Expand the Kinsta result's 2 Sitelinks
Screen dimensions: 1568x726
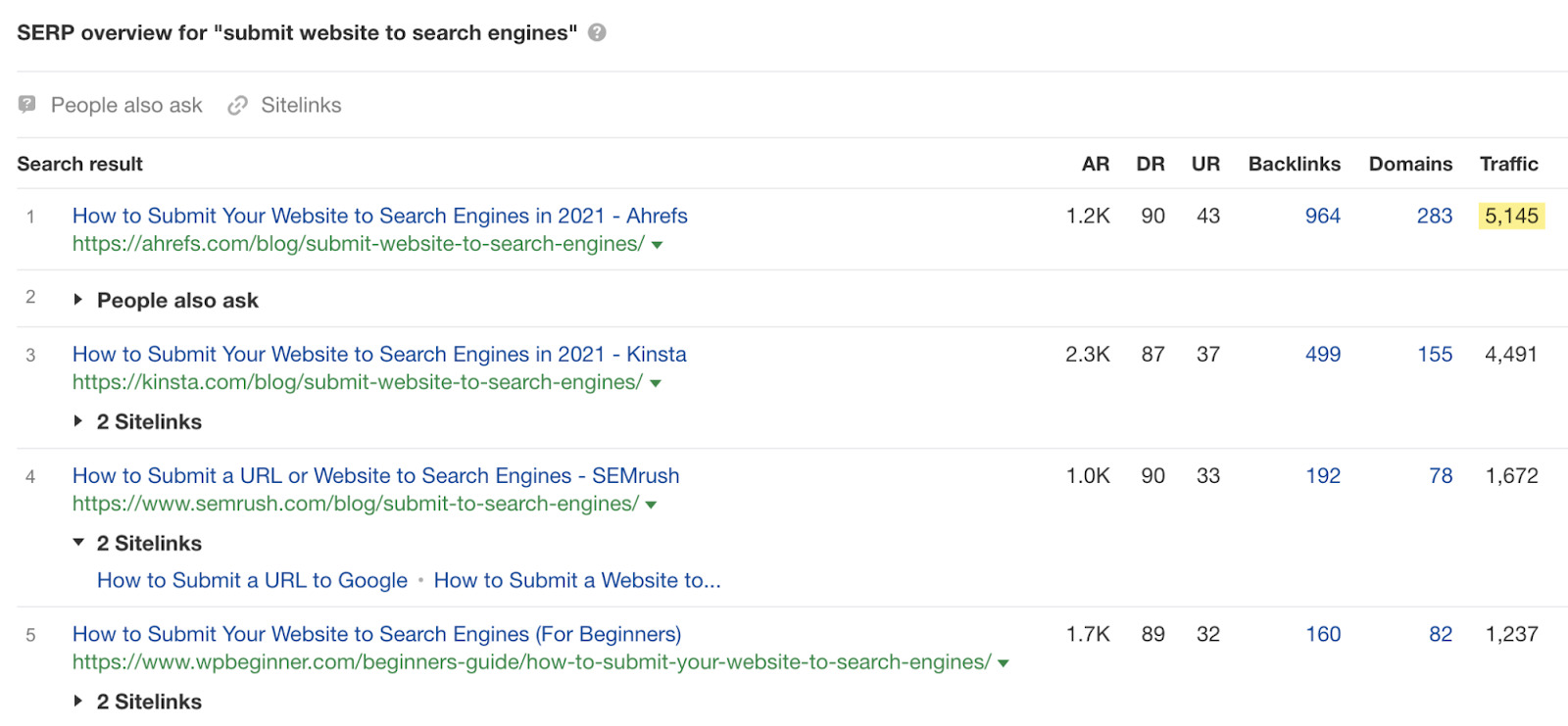pyautogui.click(x=78, y=421)
